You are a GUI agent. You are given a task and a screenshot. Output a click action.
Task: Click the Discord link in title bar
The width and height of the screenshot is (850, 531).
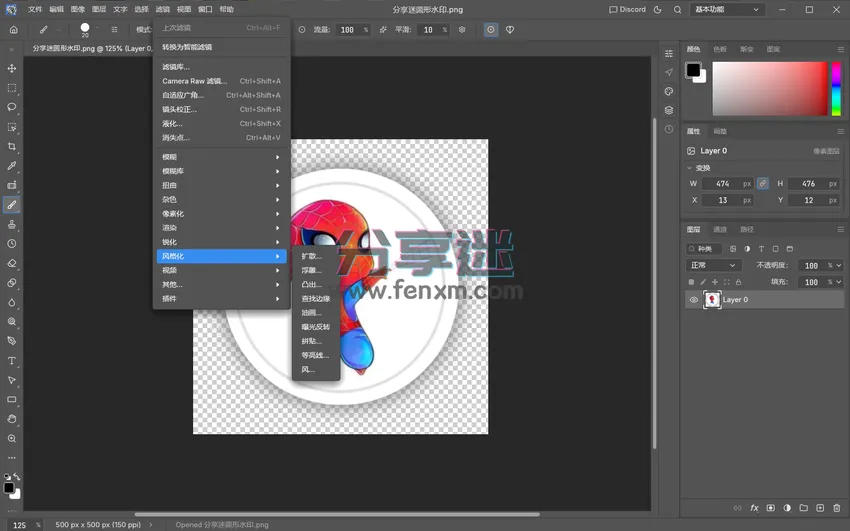click(x=627, y=10)
